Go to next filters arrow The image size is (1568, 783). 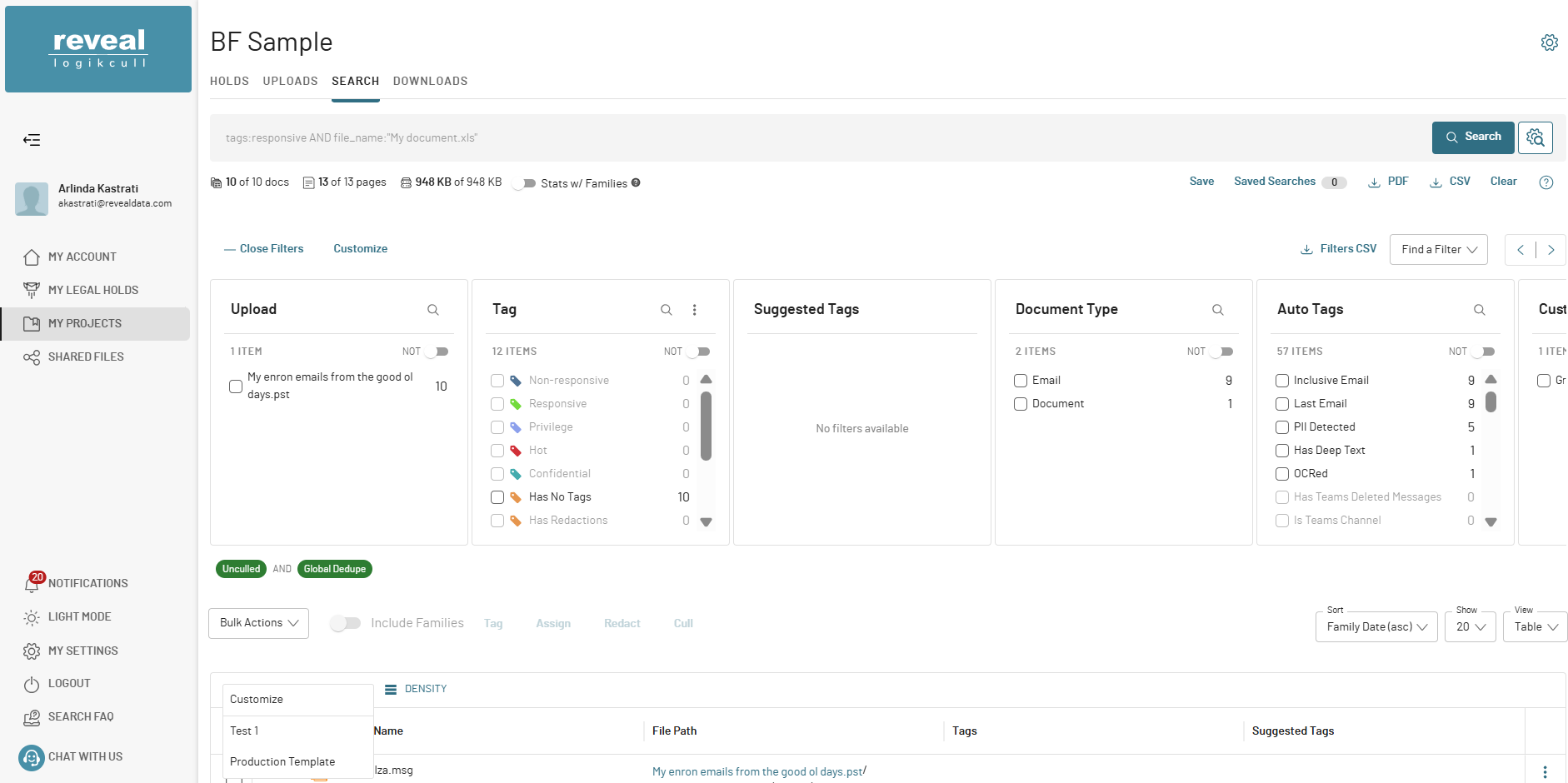click(1551, 250)
